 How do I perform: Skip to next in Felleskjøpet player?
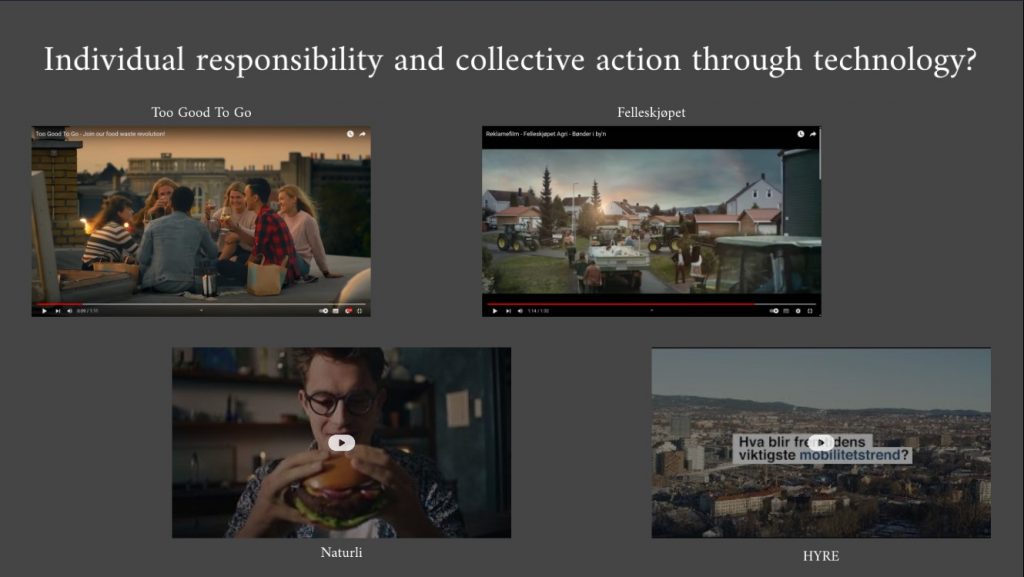tap(508, 311)
